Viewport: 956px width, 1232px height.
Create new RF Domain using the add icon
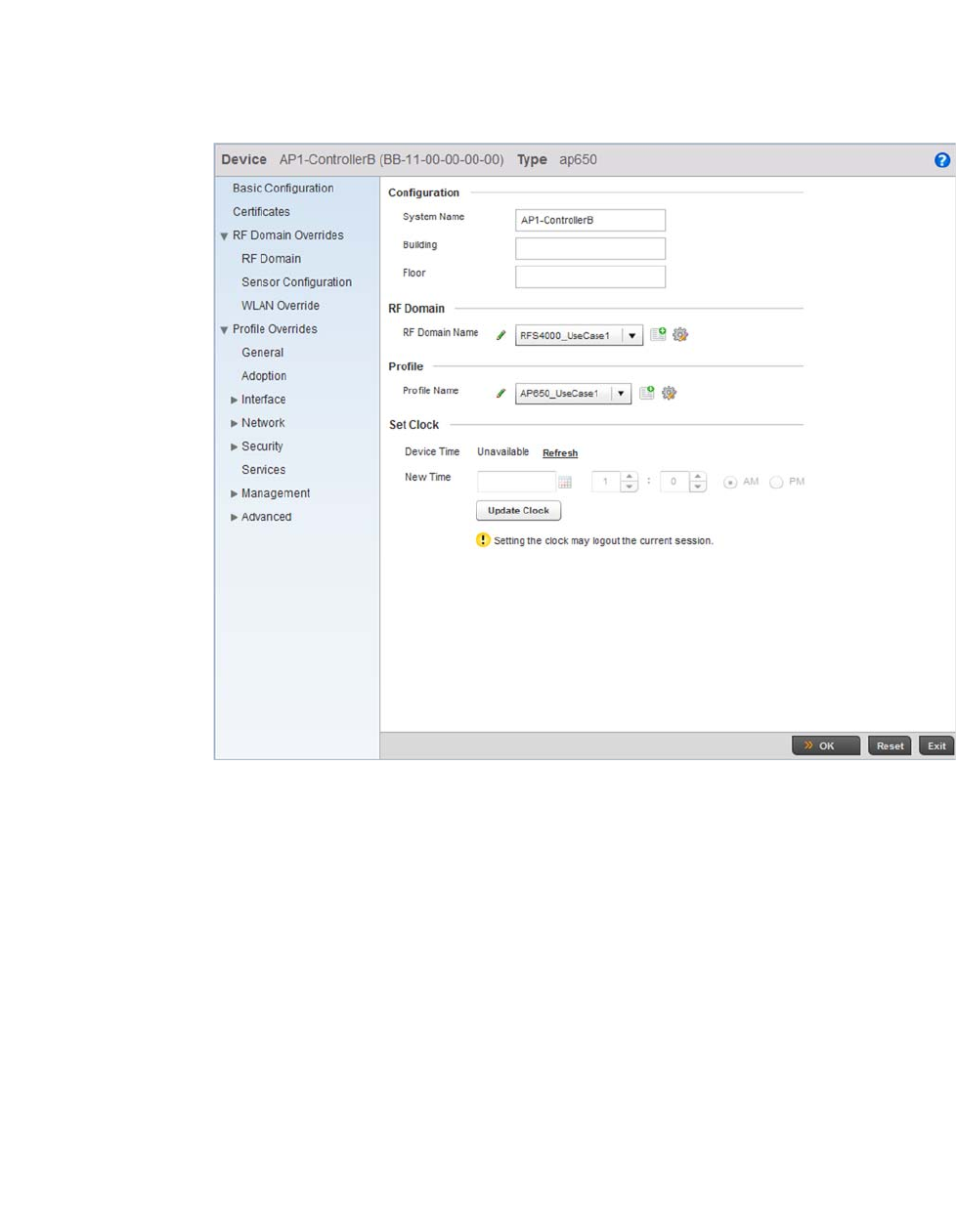click(x=659, y=334)
